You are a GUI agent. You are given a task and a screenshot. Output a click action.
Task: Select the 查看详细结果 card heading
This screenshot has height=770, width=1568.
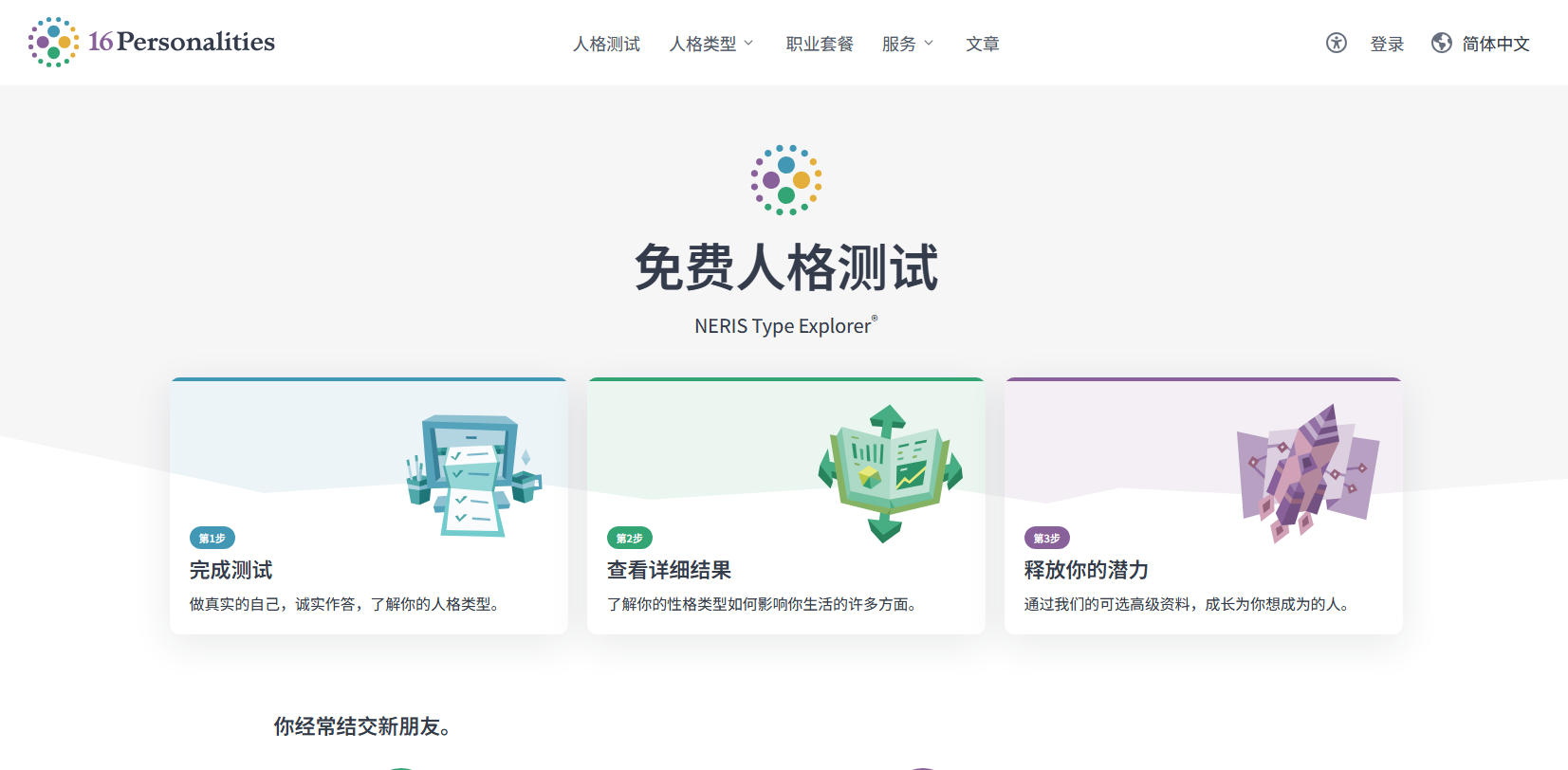tap(669, 570)
